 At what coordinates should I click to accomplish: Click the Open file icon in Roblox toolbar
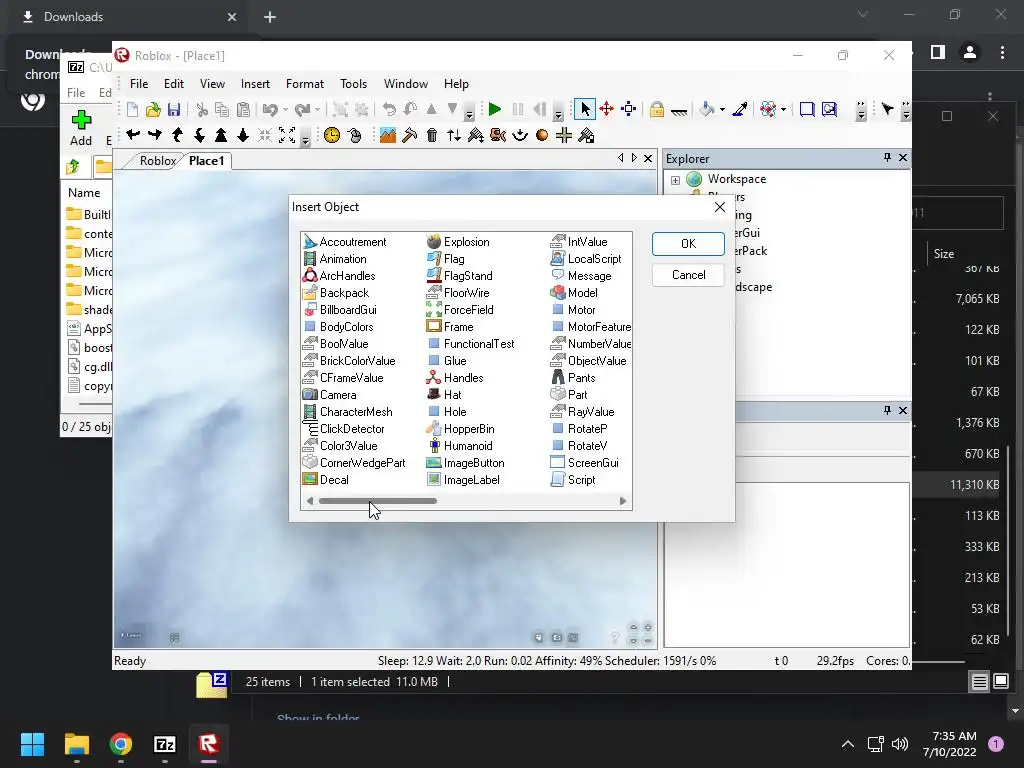(x=153, y=110)
